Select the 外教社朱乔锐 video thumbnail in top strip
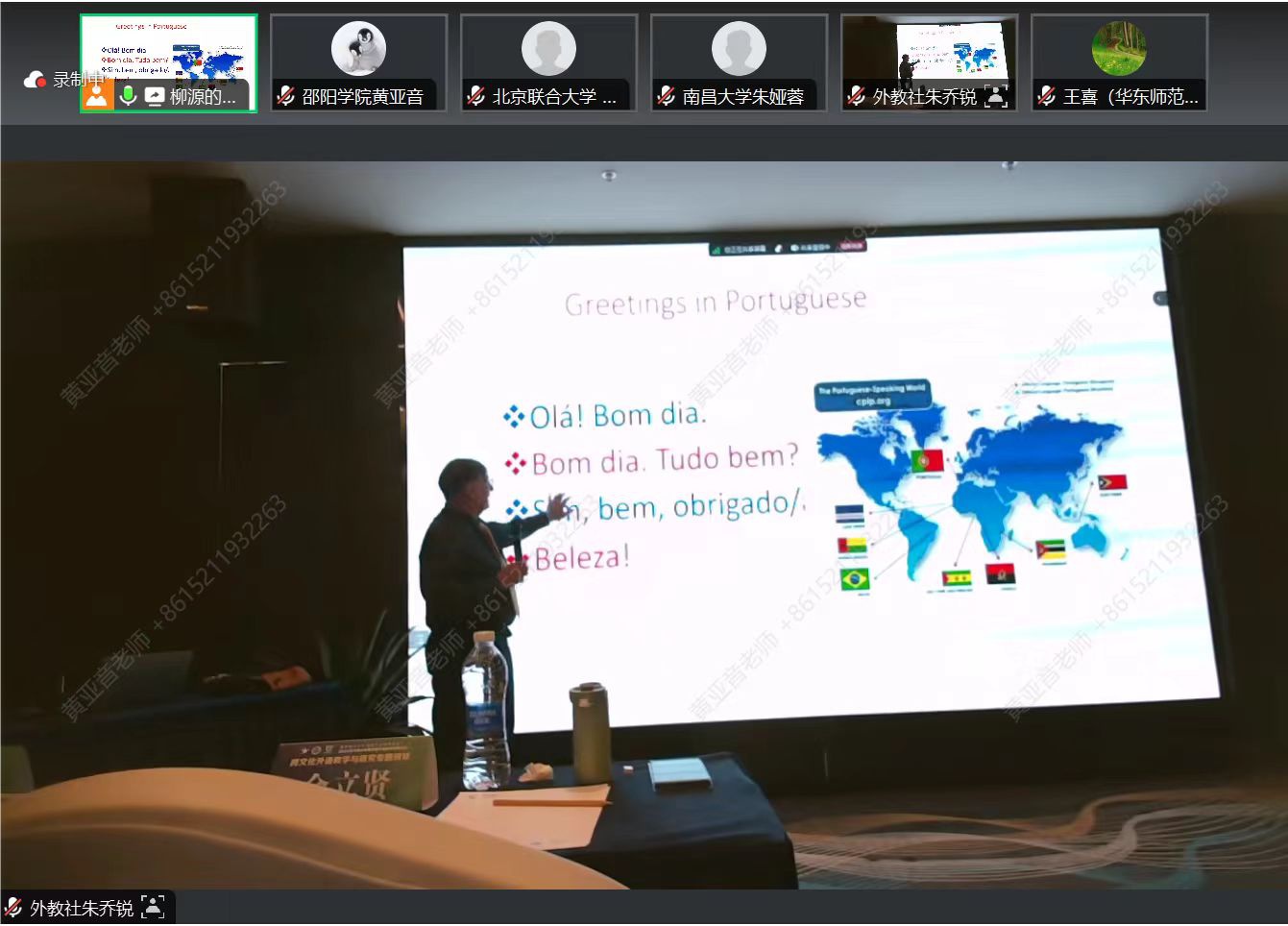The height and width of the screenshot is (926, 1288). 929,62
